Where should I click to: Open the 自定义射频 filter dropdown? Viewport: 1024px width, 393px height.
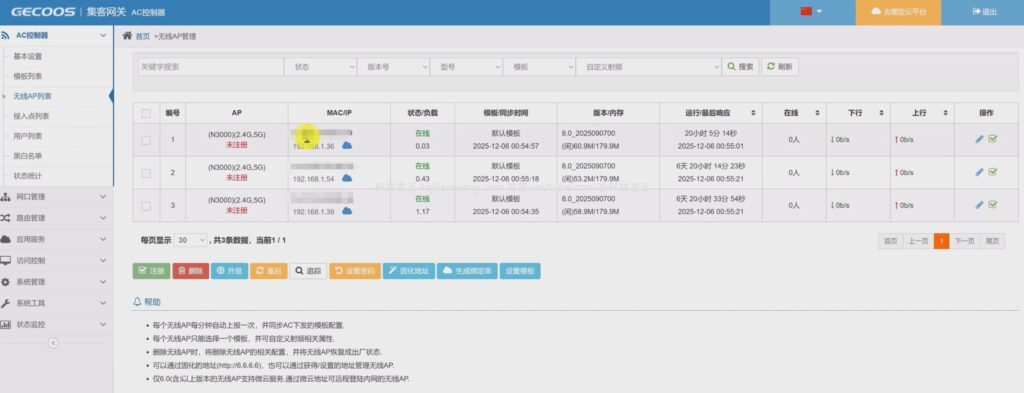[x=648, y=67]
